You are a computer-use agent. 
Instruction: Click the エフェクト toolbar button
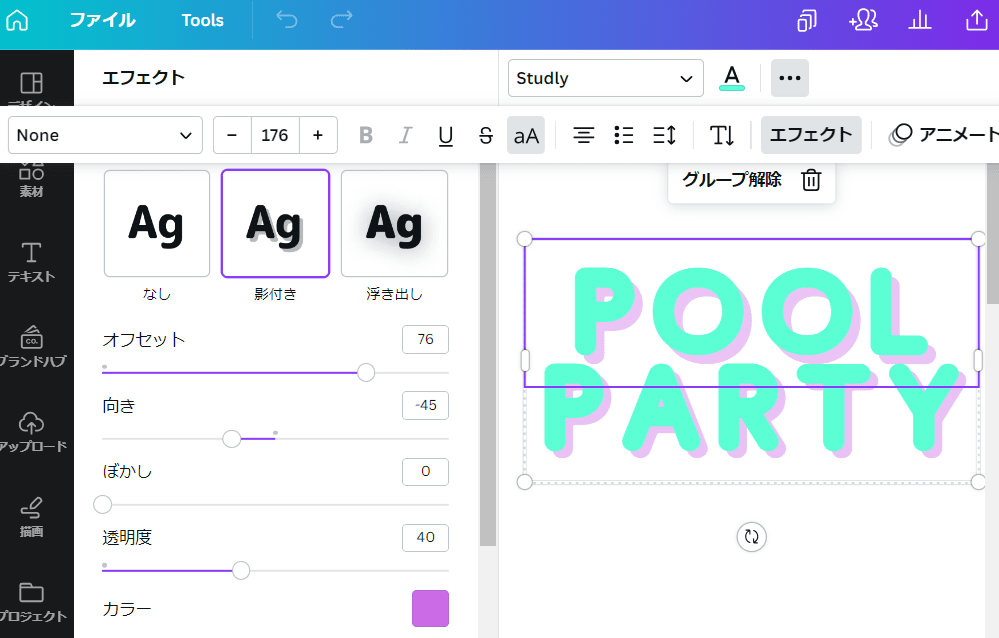point(811,135)
